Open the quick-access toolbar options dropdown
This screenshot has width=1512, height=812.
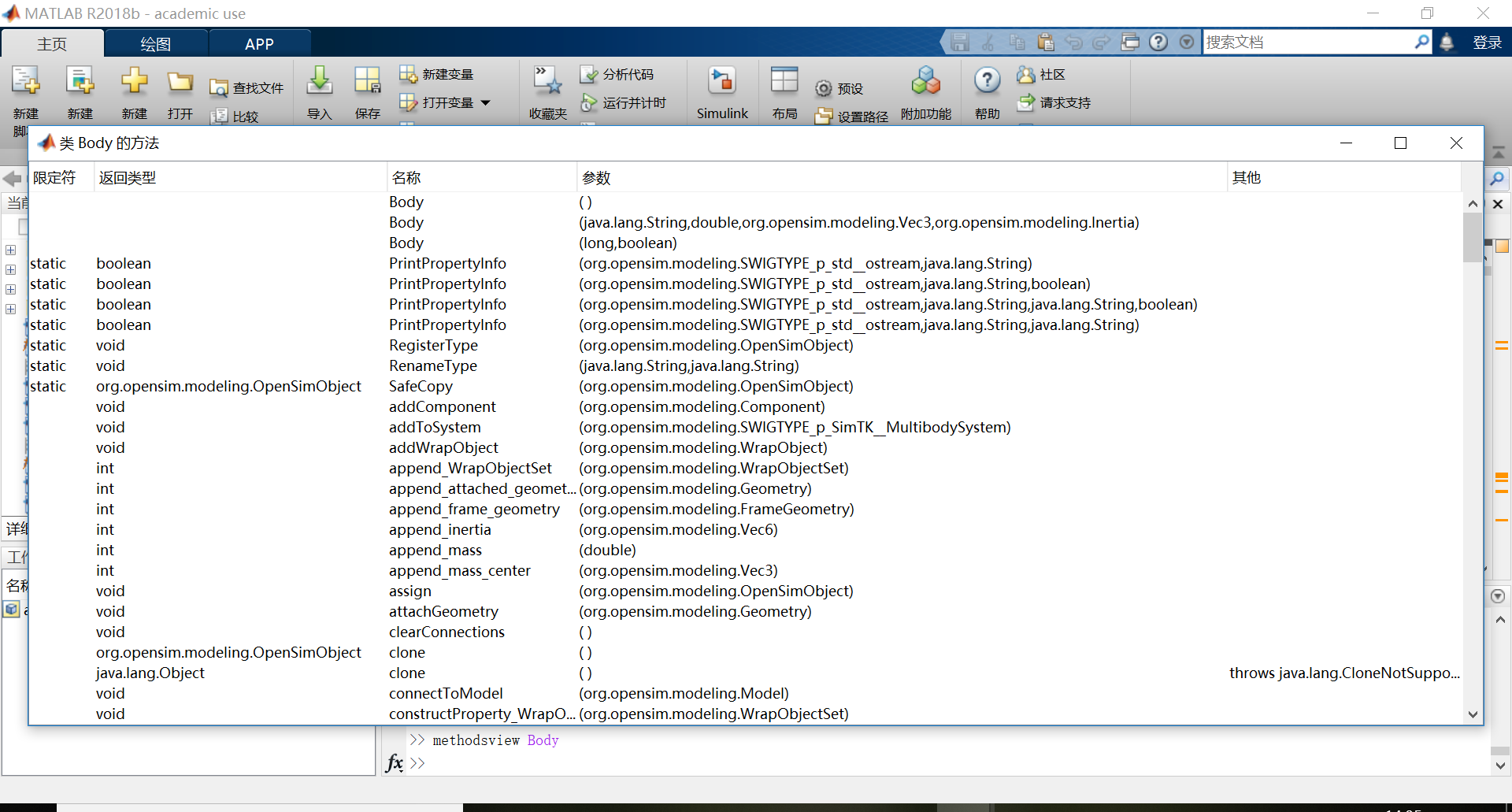tap(1186, 42)
